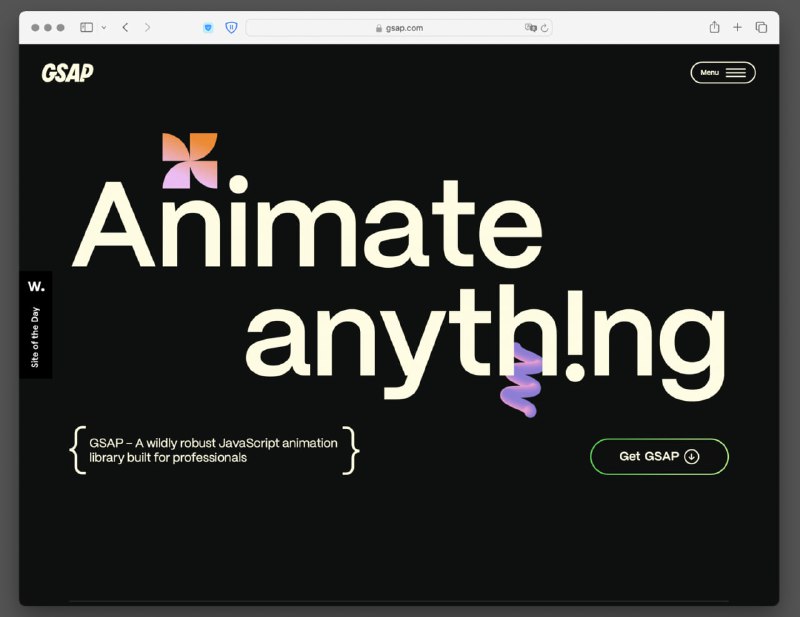Click the orange pinwheel graphic

point(190,161)
